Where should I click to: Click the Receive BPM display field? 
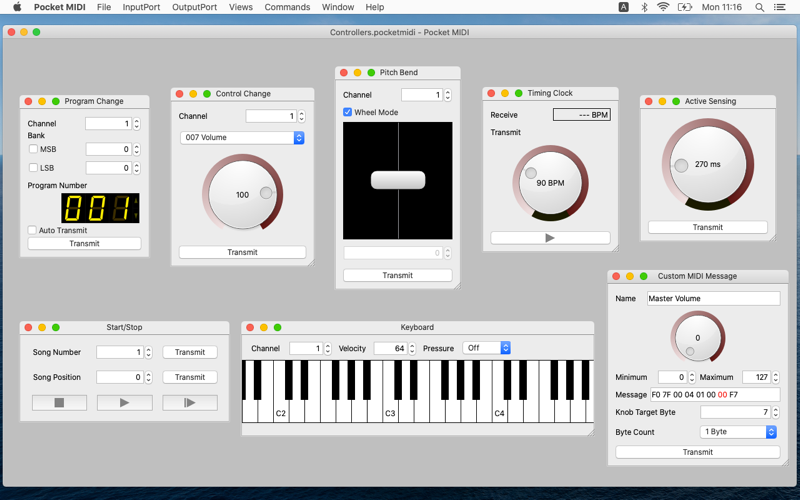[582, 115]
